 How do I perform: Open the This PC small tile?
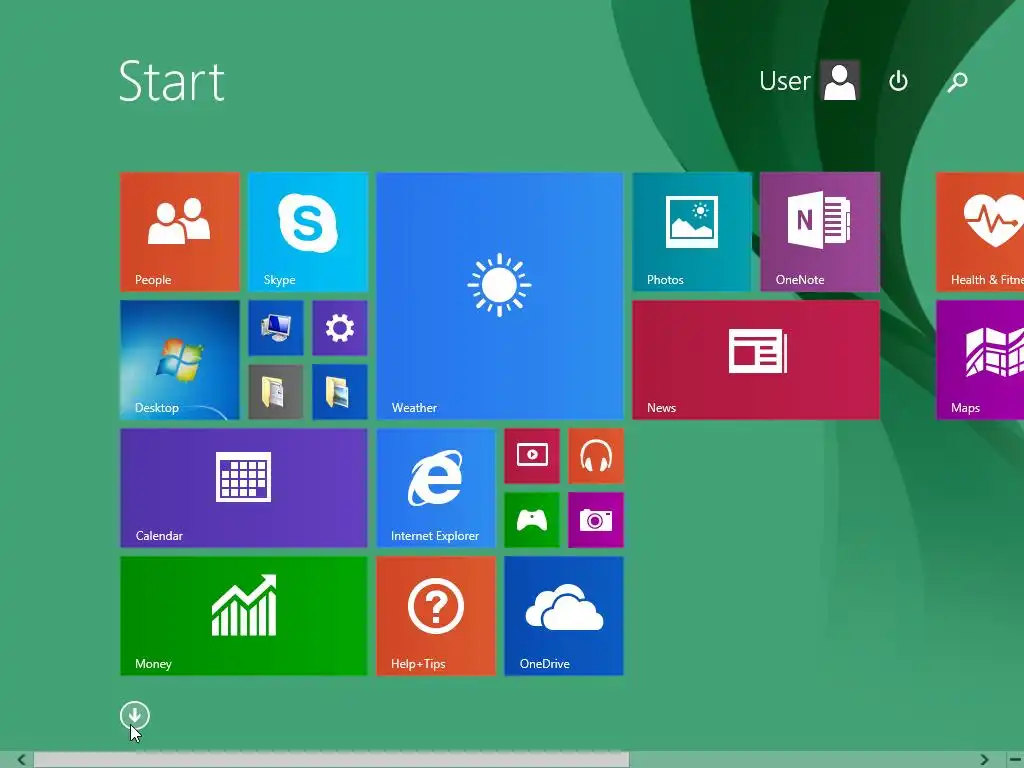(276, 328)
